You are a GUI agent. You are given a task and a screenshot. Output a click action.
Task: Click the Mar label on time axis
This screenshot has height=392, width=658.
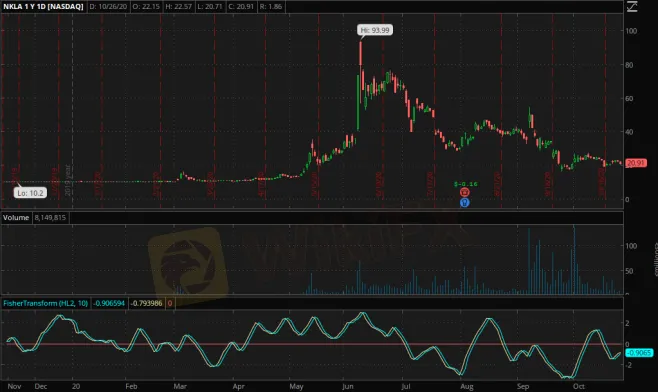180,387
